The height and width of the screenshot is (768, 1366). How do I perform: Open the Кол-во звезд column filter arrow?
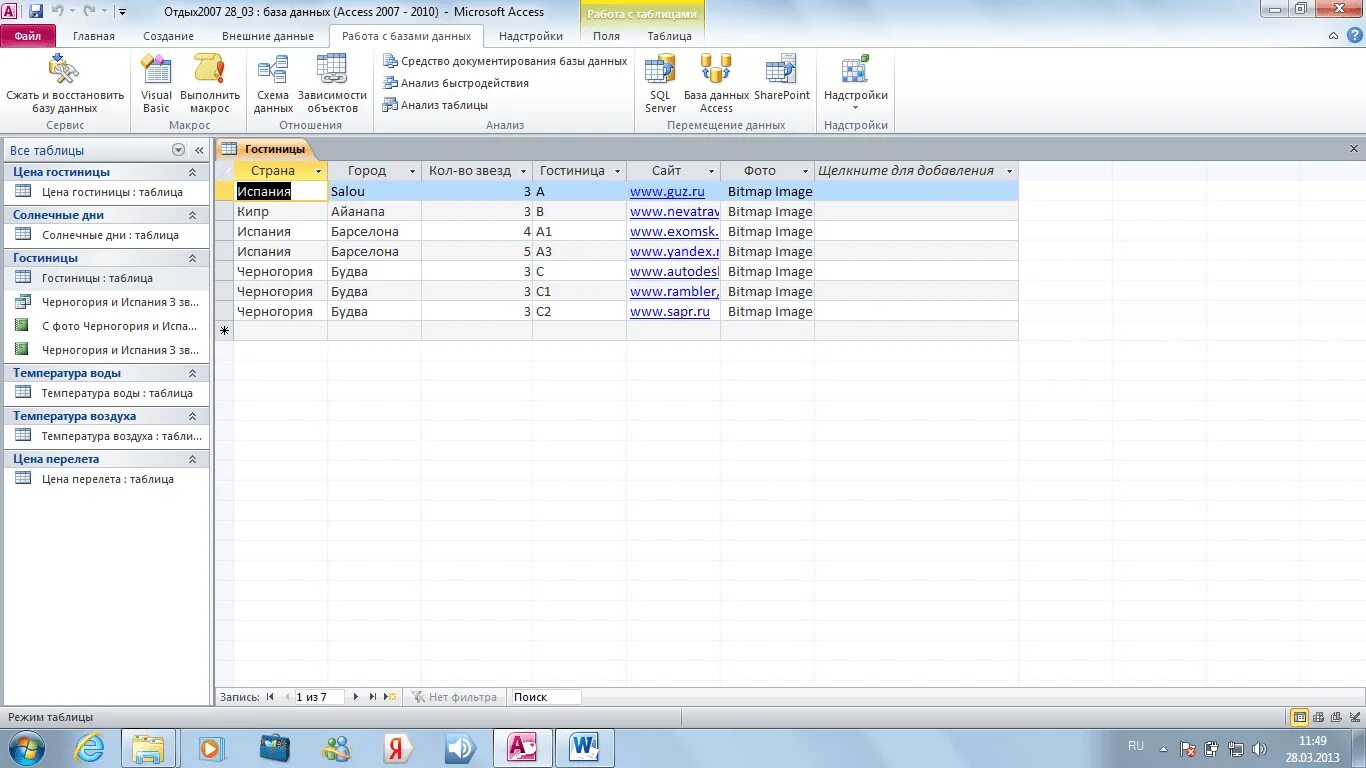[x=524, y=172]
